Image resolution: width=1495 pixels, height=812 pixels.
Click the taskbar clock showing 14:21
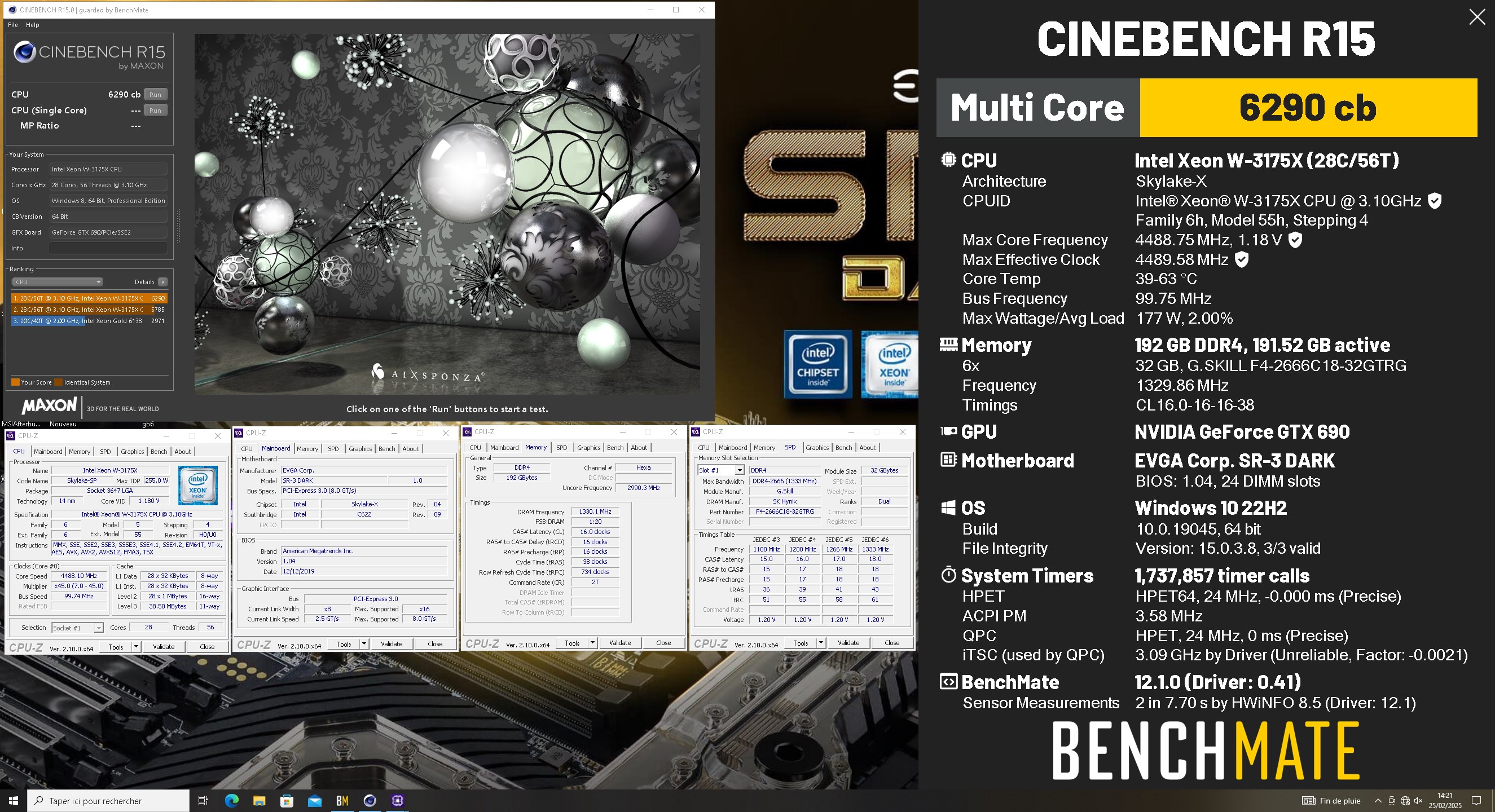click(1445, 800)
